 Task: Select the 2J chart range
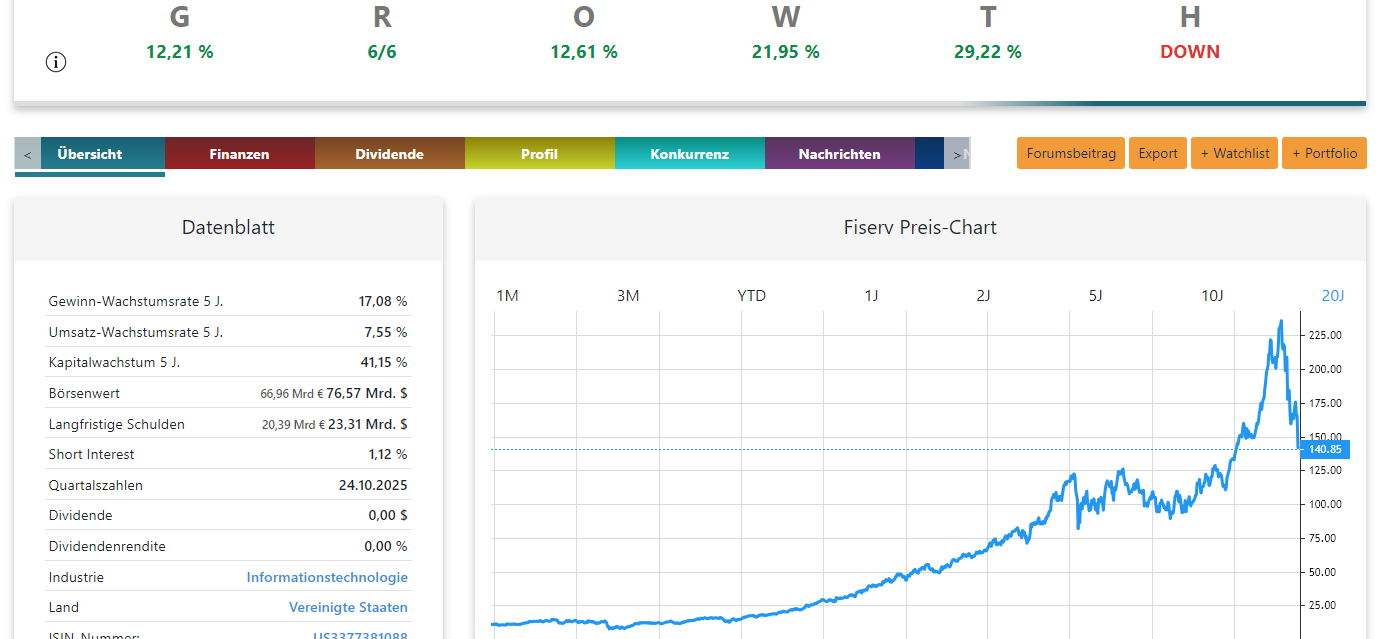(x=983, y=295)
